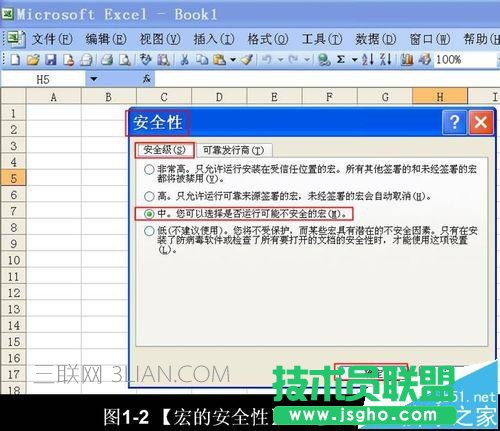This screenshot has width=500, height=431.
Task: Close the 安全性 dialog with X
Action: pyautogui.click(x=481, y=122)
